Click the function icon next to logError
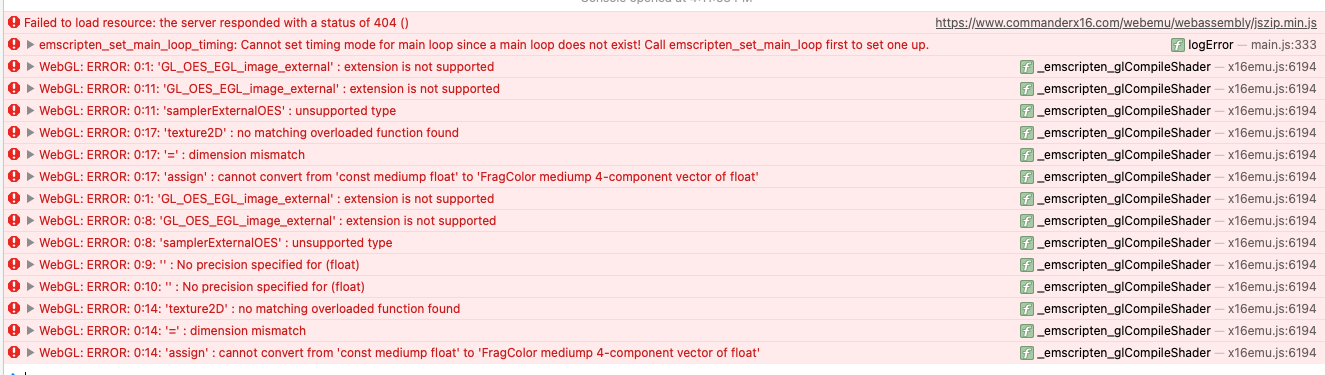This screenshot has height=375, width=1325. [x=1178, y=45]
